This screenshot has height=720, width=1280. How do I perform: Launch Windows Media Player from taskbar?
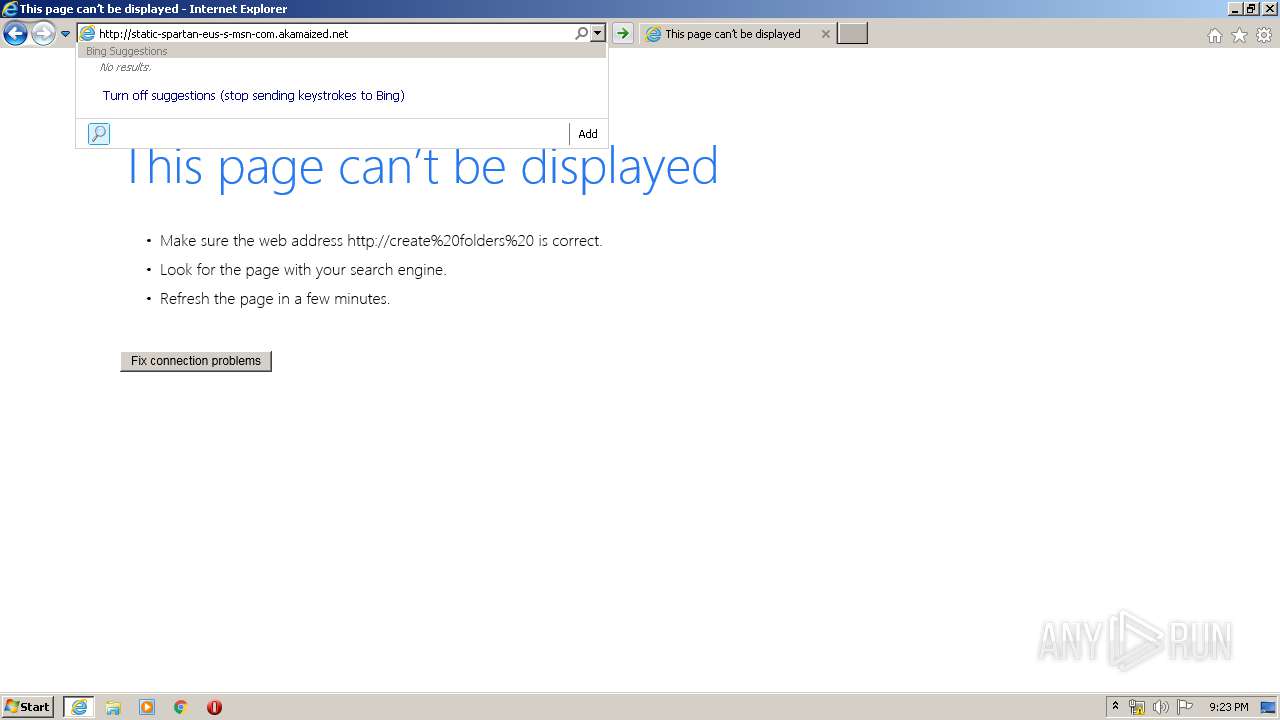click(x=147, y=707)
